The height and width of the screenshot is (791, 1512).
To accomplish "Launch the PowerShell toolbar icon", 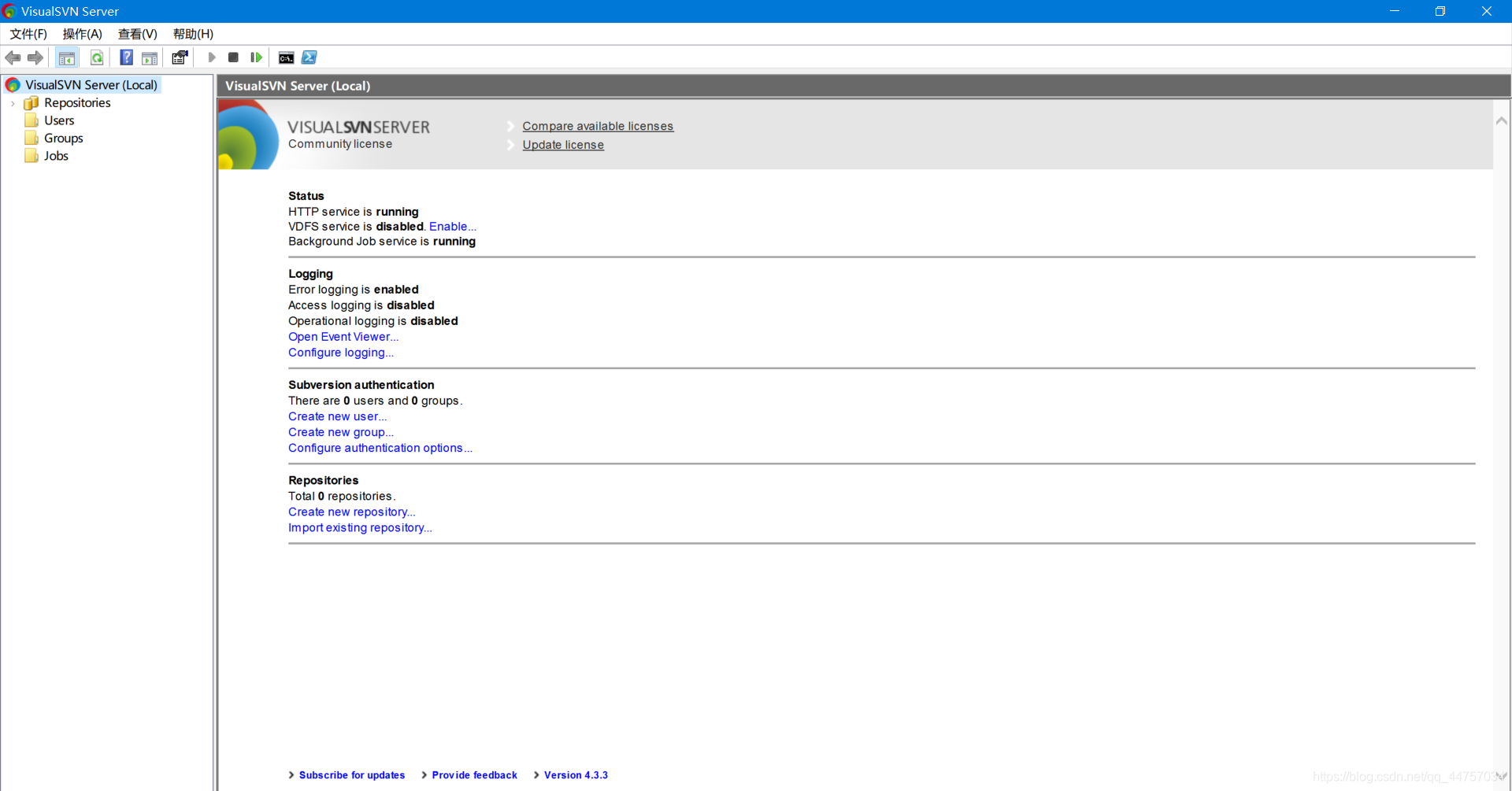I will 309,57.
